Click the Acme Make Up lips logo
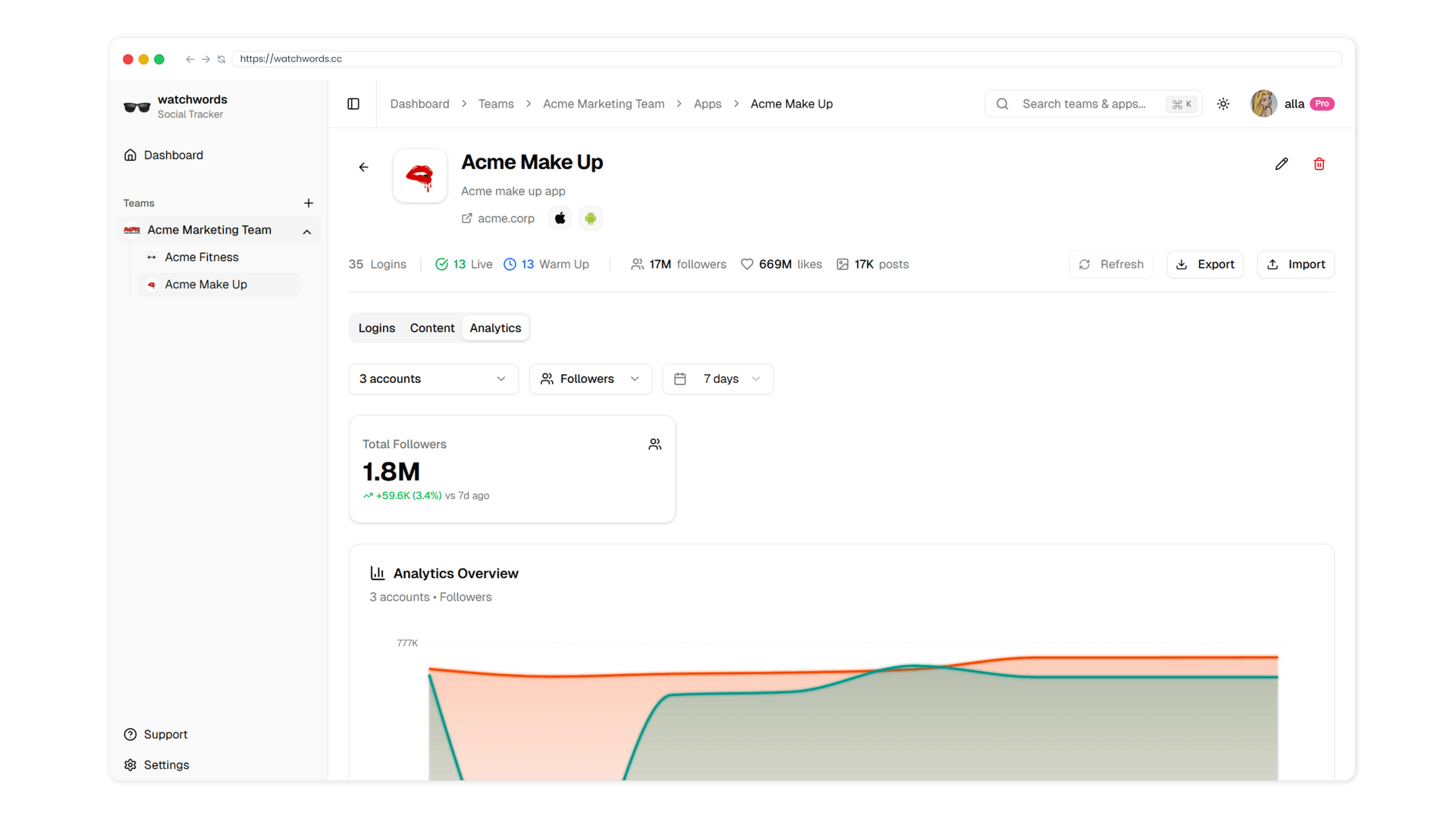 [x=420, y=176]
